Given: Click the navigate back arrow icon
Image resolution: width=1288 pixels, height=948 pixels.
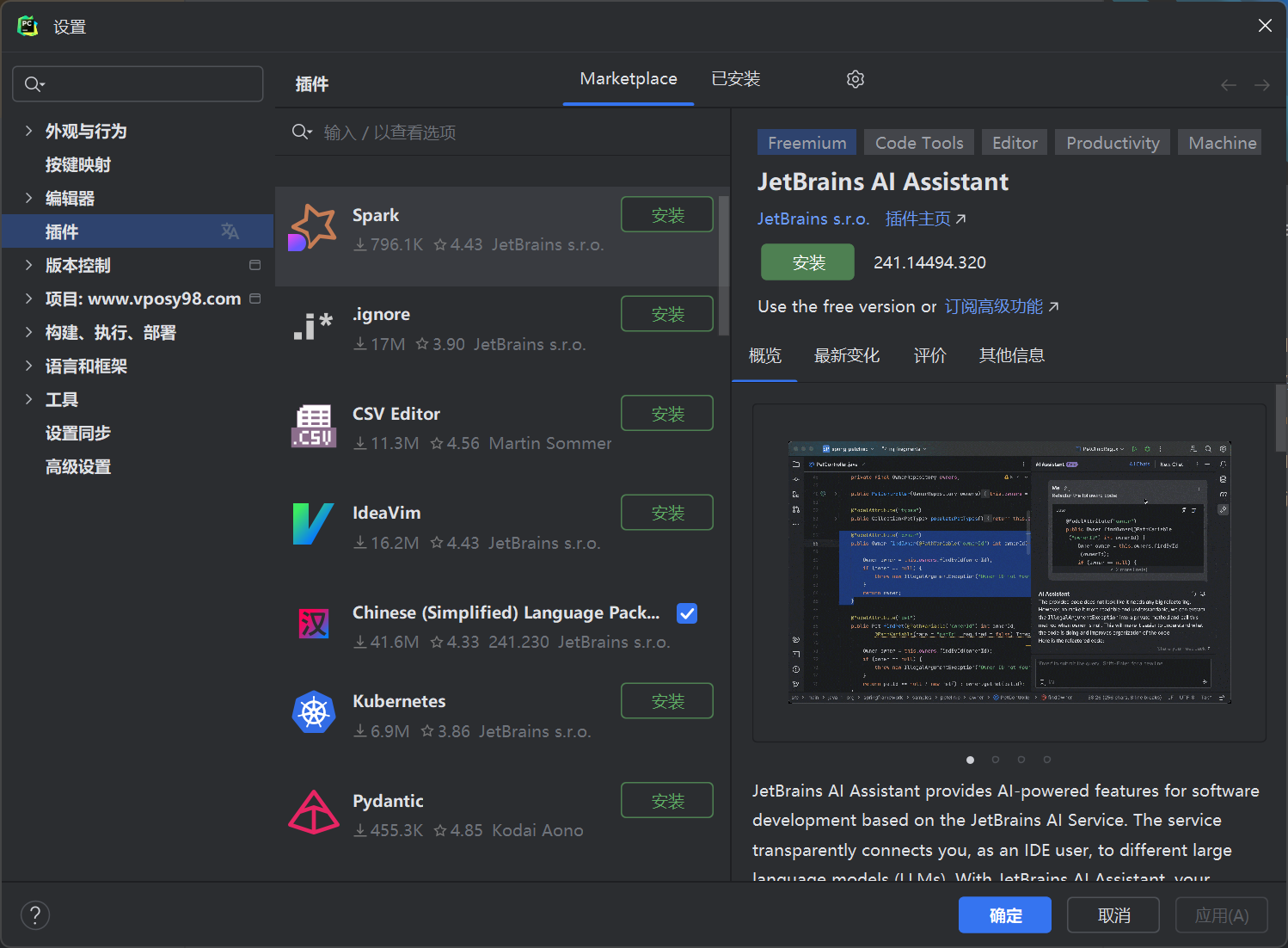Looking at the screenshot, I should [1228, 85].
